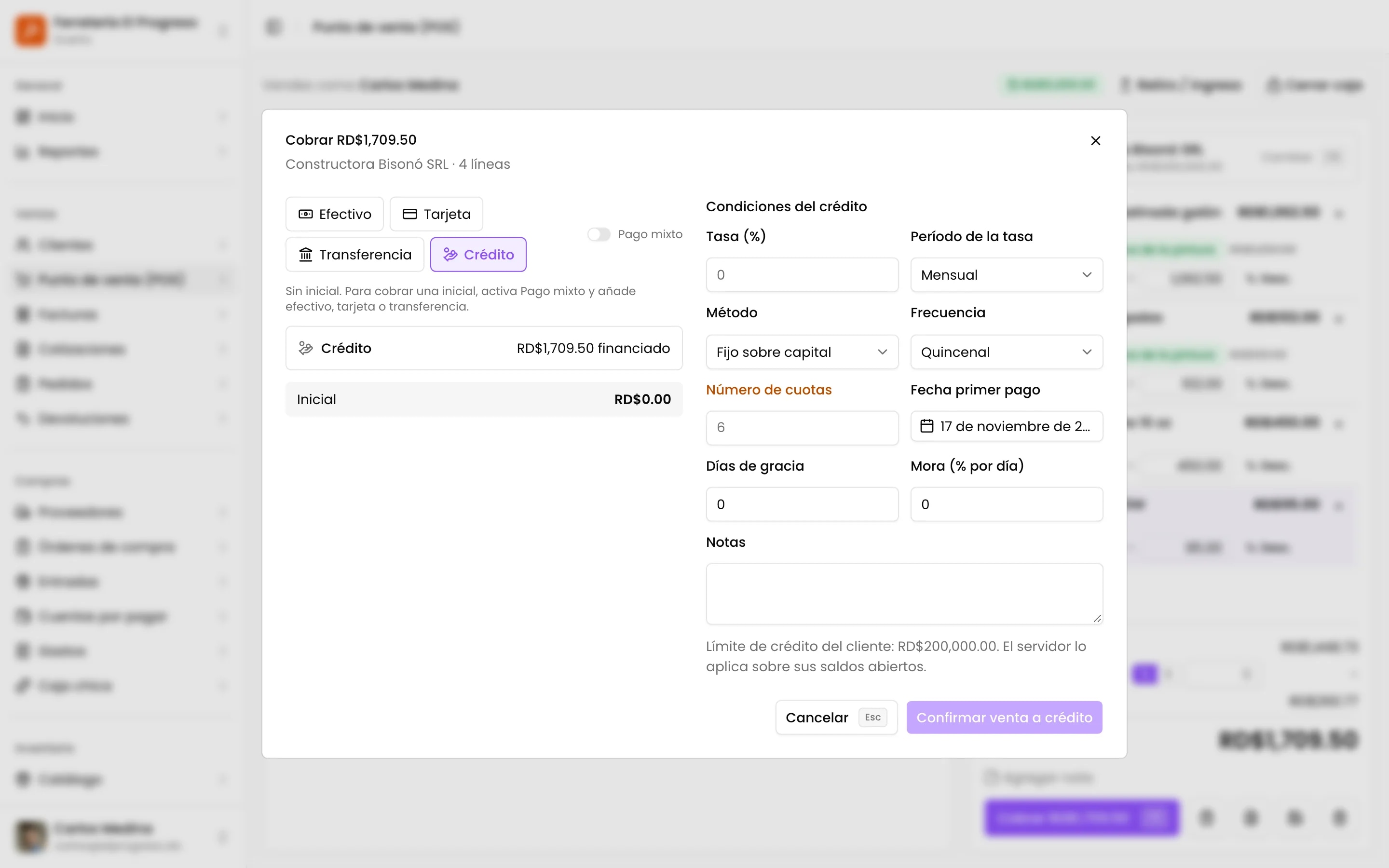Click the Inicial RD$0.00 row

coord(484,400)
